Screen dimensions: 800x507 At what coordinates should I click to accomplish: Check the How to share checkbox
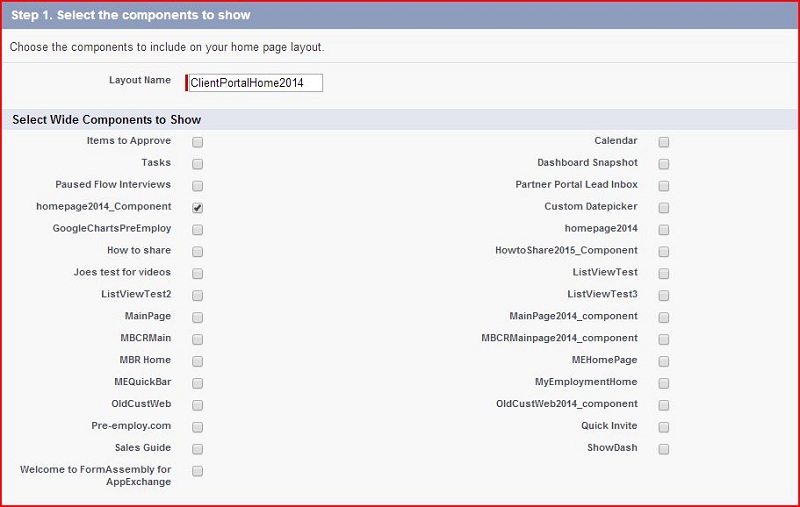click(197, 251)
